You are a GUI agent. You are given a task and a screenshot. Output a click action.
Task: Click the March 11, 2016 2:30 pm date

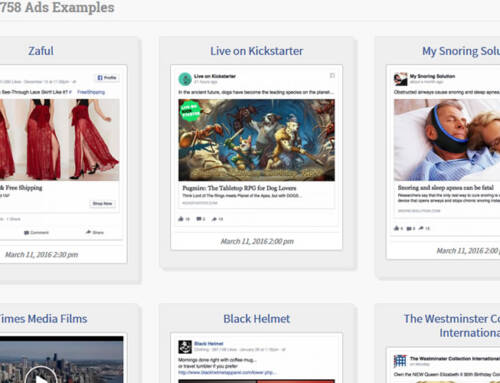pos(41,255)
